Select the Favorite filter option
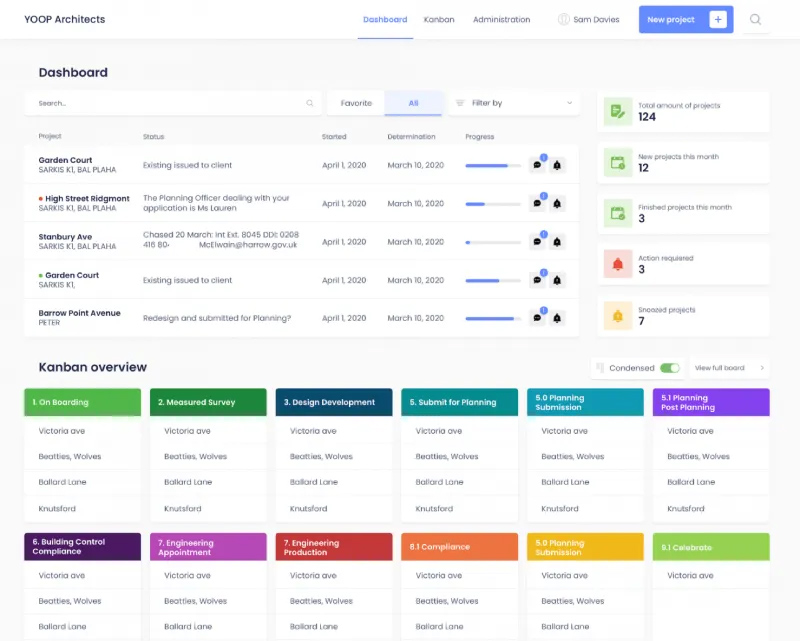The width and height of the screenshot is (800, 641). (x=356, y=103)
